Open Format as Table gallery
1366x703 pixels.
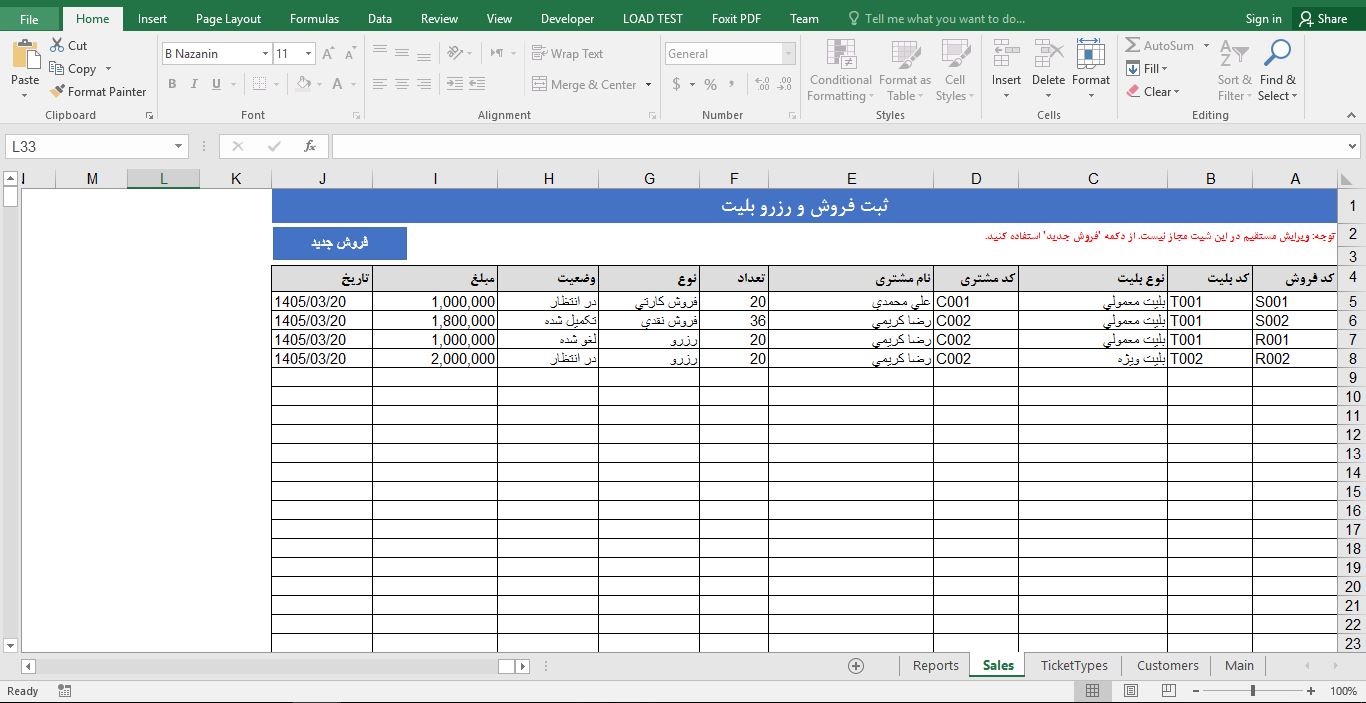click(x=905, y=70)
